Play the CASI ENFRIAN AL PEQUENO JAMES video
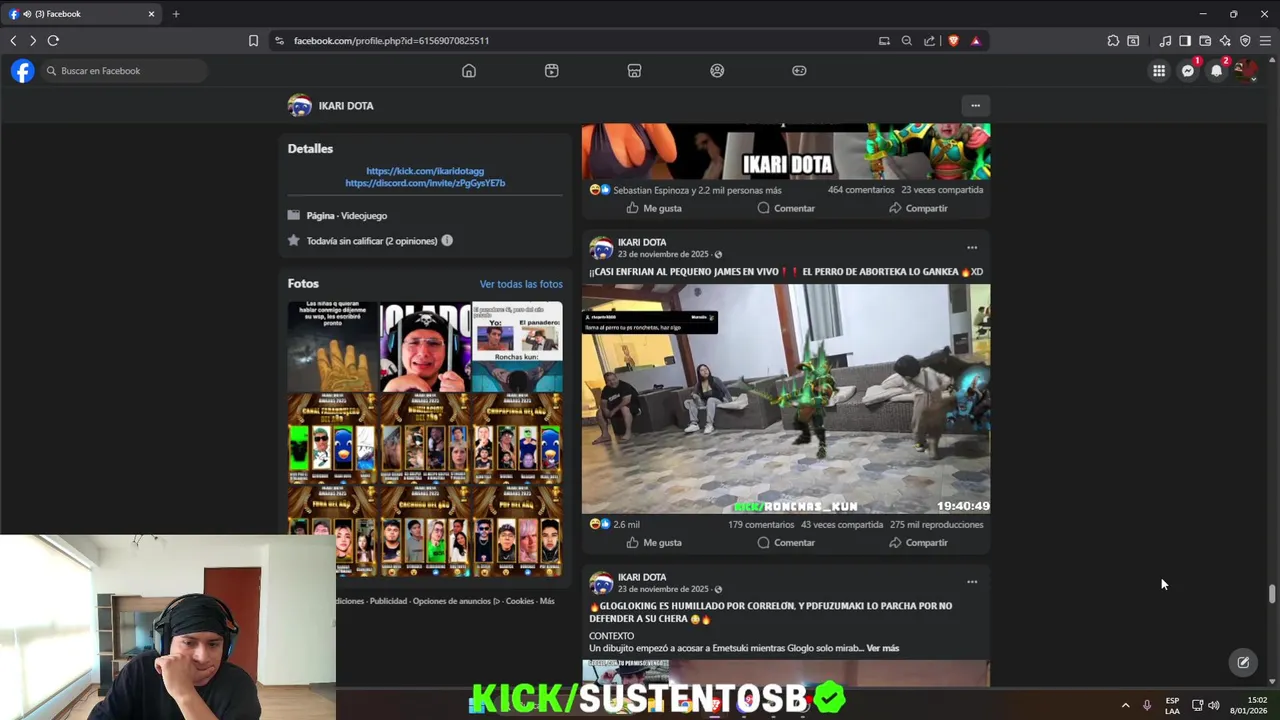Image resolution: width=1280 pixels, height=720 pixels. tap(786, 399)
